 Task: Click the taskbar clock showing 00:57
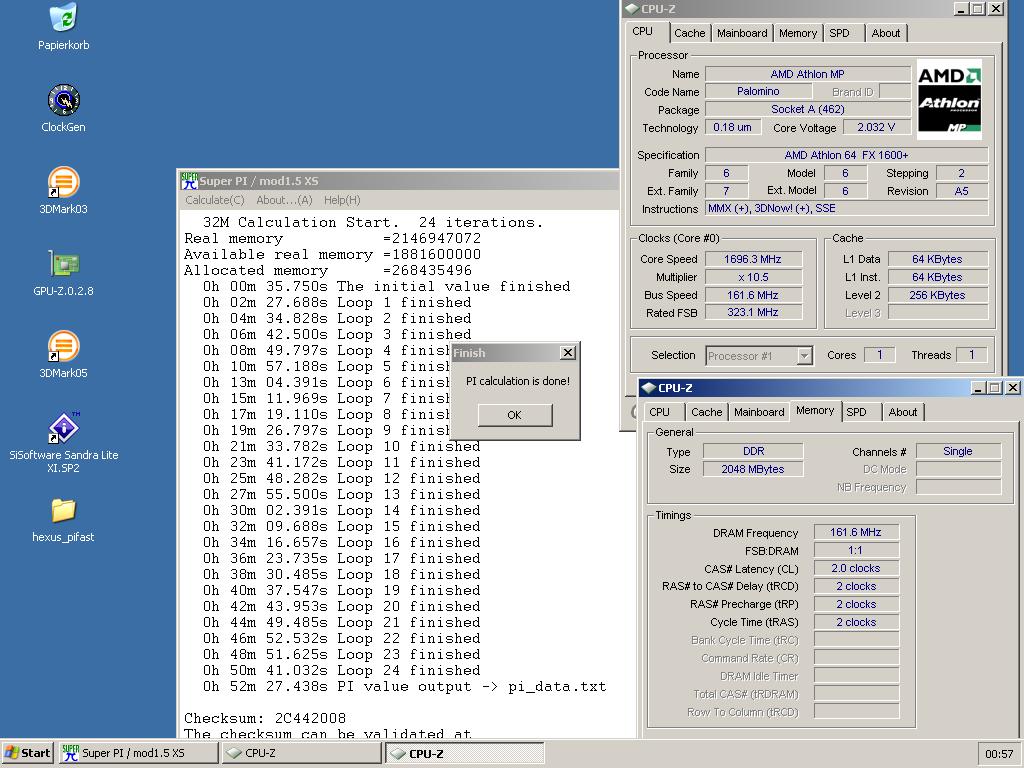pos(999,754)
